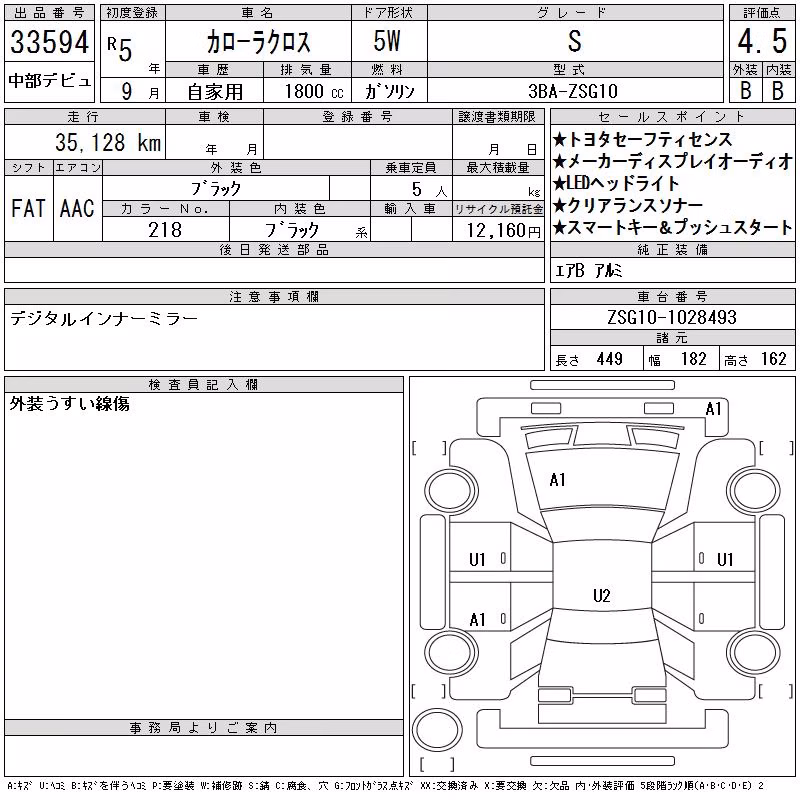Click the overall score 4.5
Screen dimensions: 800x800
[x=762, y=41]
